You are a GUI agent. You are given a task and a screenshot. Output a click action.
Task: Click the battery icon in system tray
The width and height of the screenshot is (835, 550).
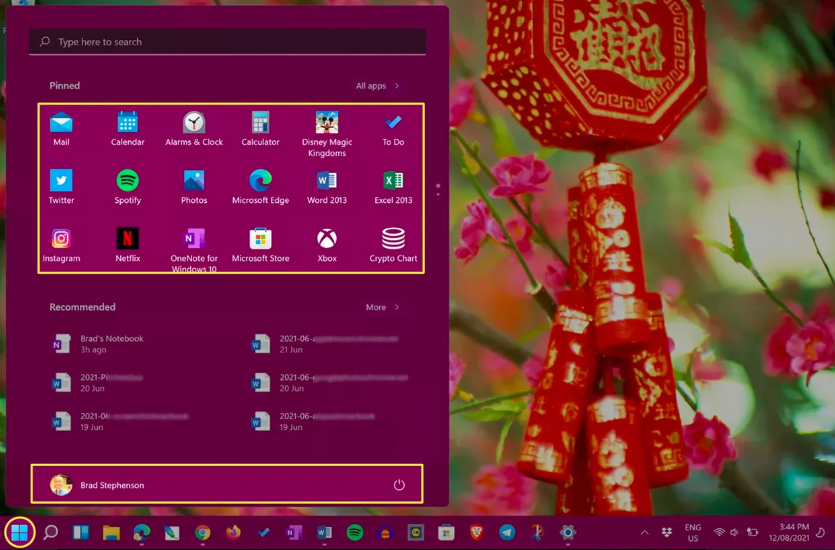click(752, 532)
